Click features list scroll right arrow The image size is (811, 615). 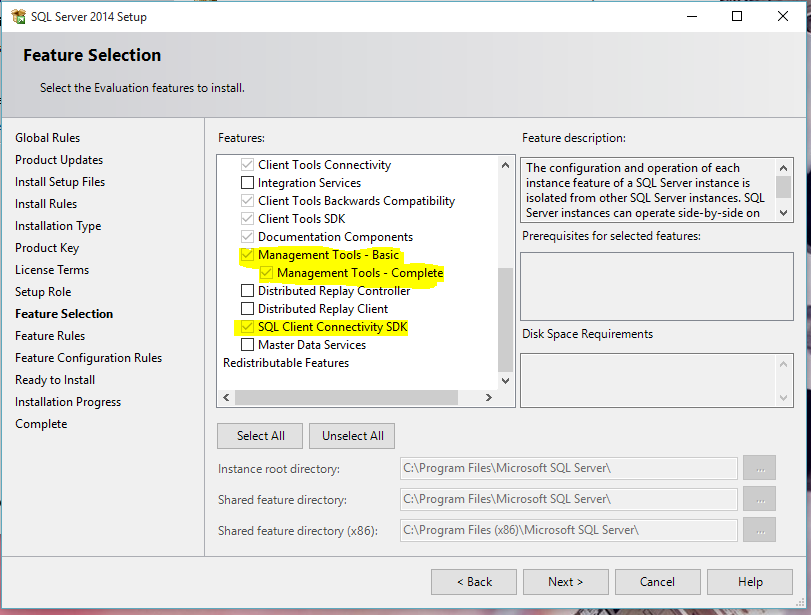489,397
